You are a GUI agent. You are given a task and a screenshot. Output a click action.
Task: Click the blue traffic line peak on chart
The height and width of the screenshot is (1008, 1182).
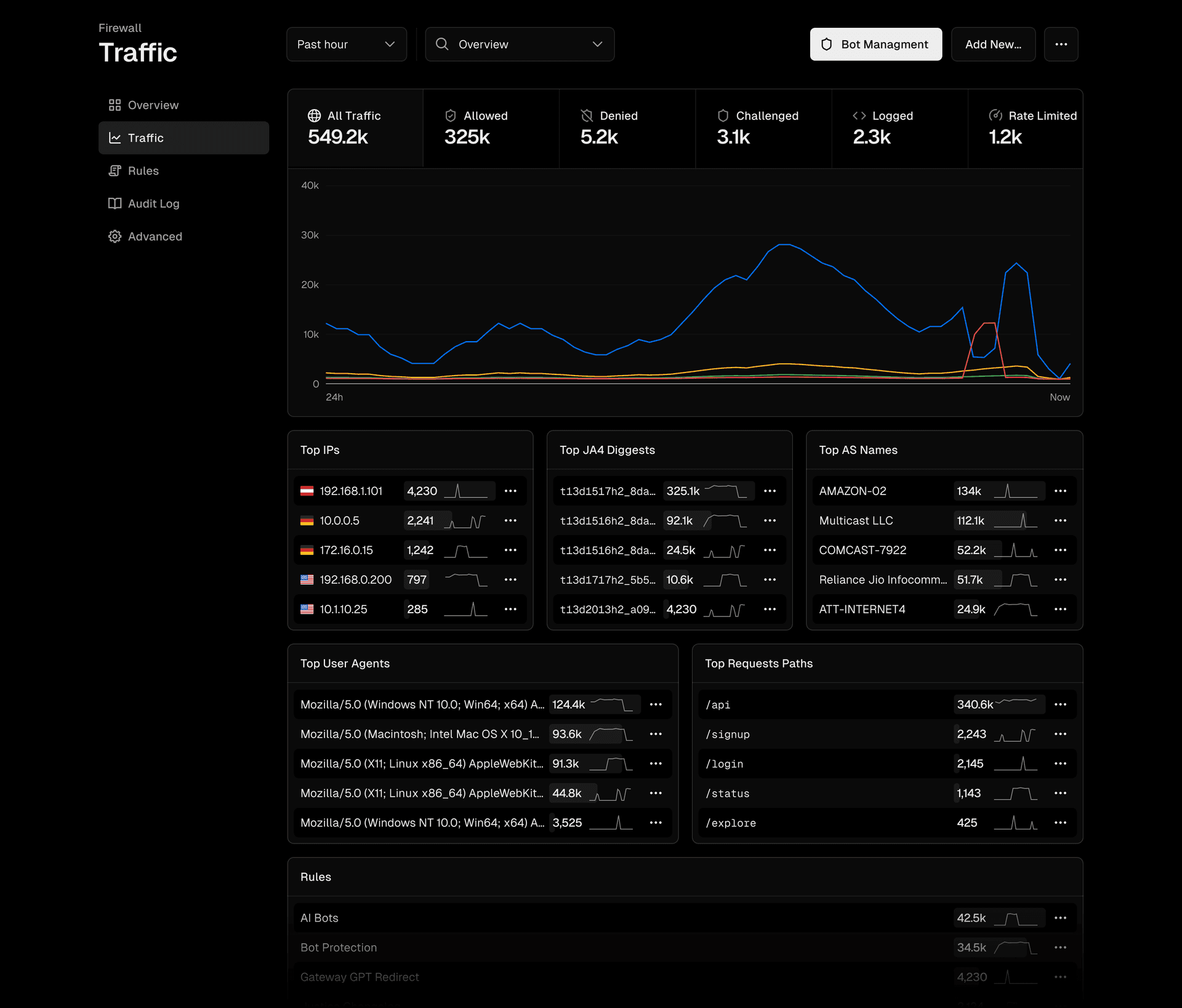(784, 245)
